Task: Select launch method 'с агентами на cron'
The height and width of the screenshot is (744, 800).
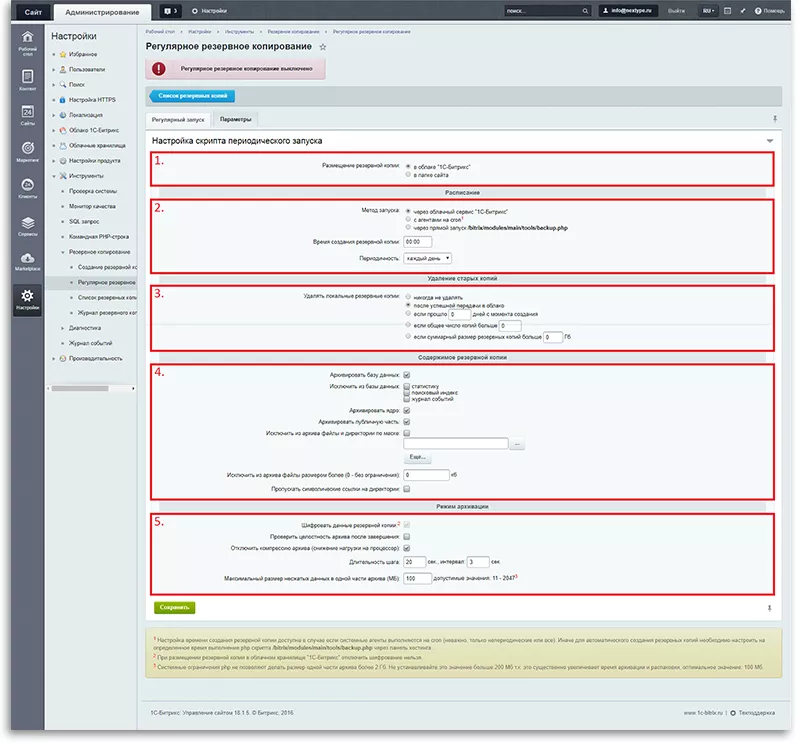Action: coord(408,219)
